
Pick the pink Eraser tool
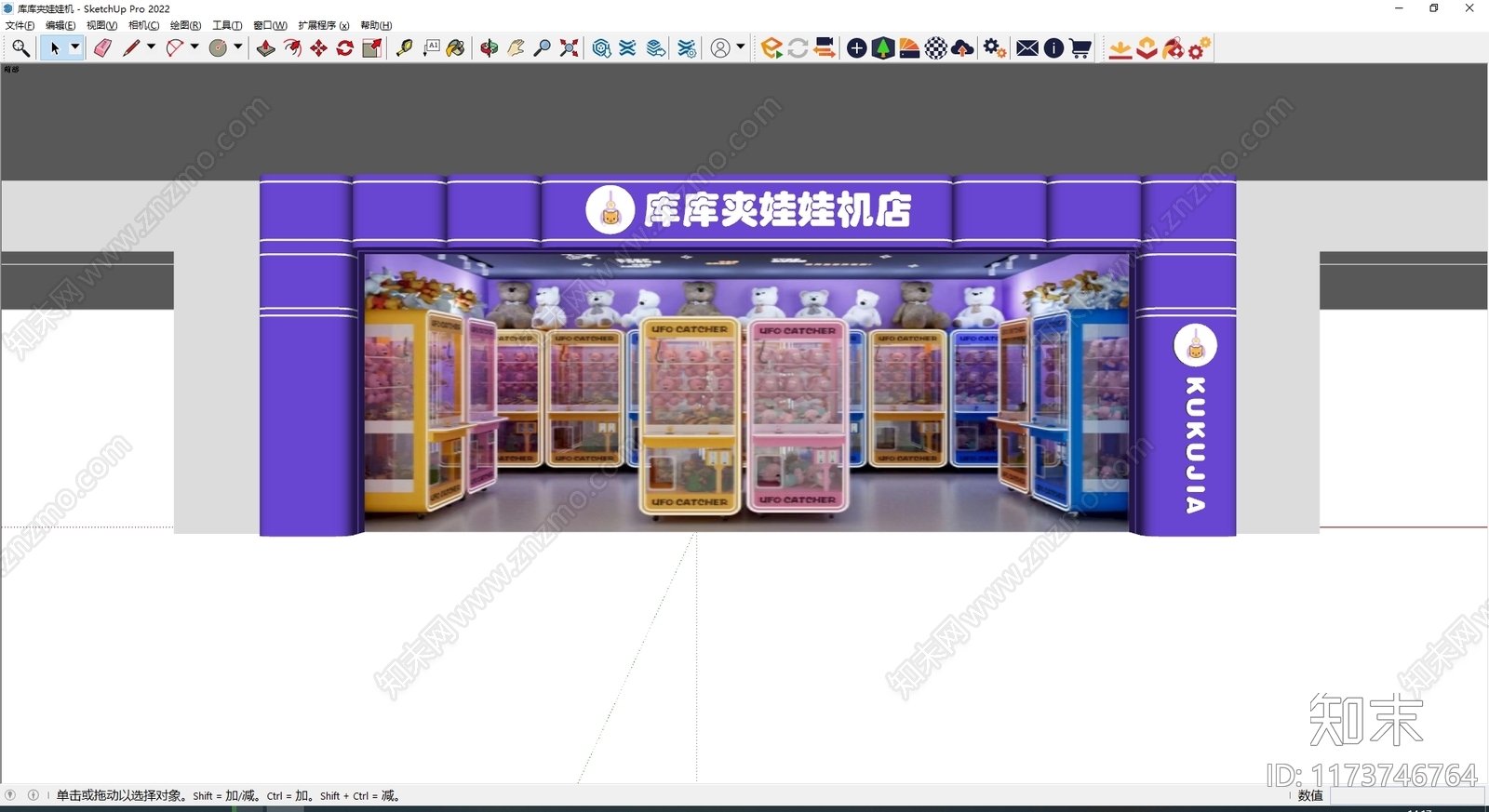103,48
